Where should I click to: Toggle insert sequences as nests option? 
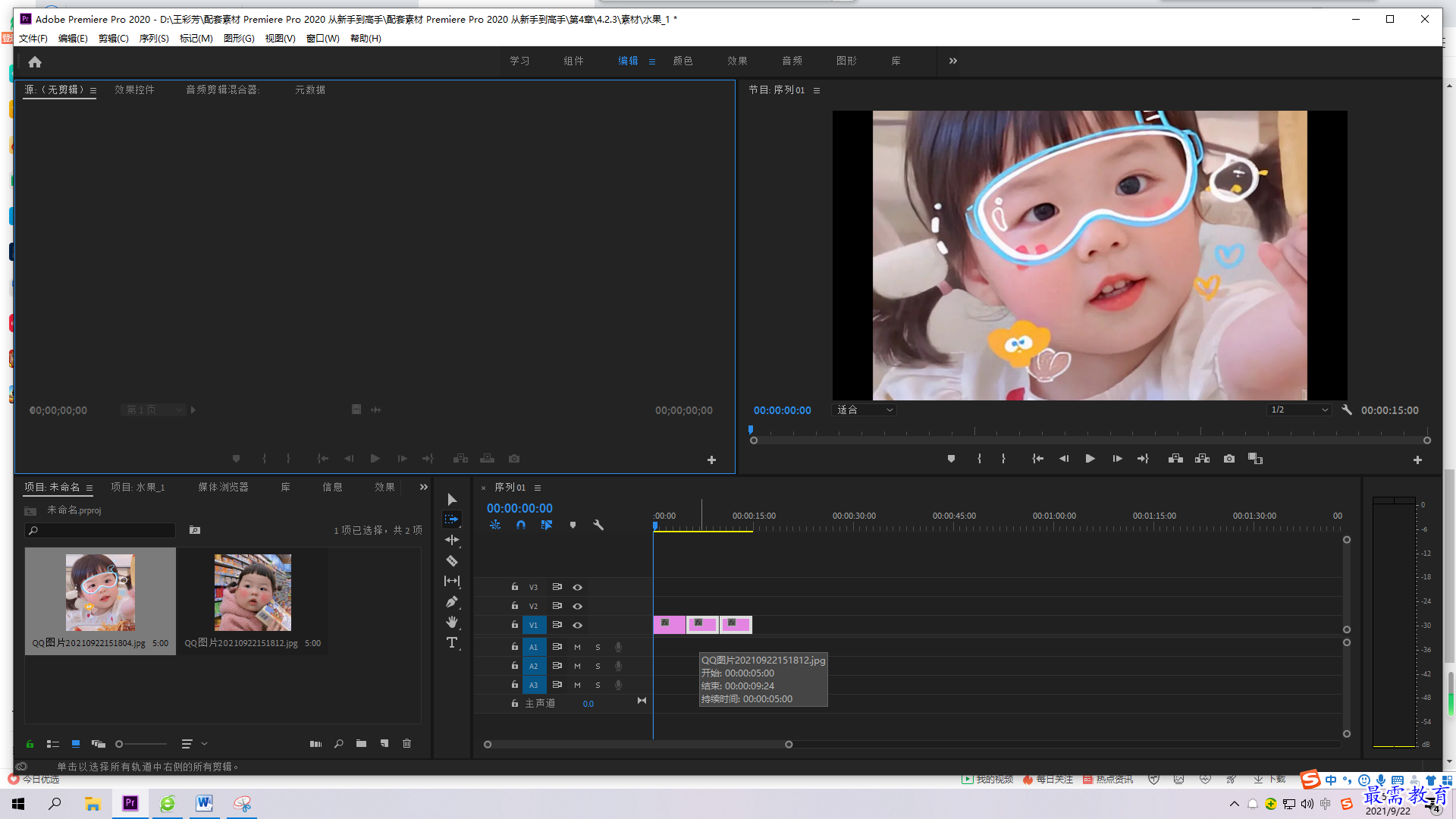click(x=495, y=525)
